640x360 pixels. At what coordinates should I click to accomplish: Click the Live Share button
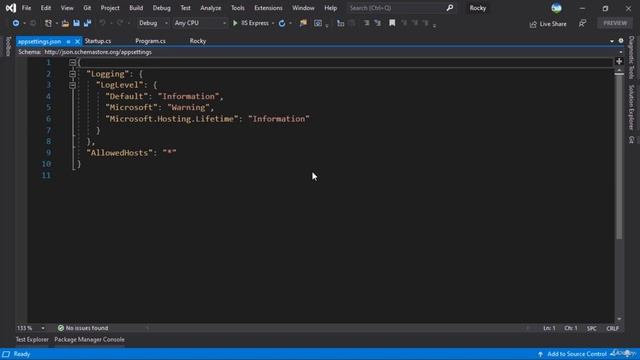(x=548, y=24)
